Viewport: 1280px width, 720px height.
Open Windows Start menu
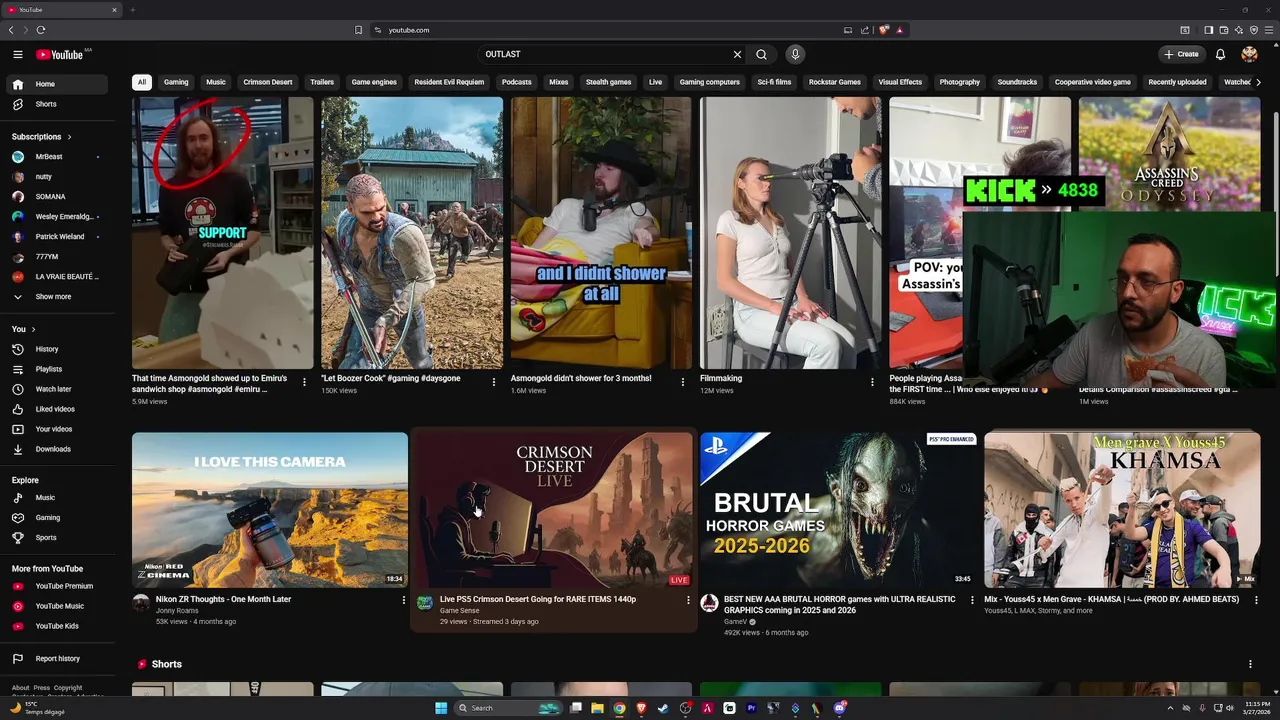click(441, 708)
